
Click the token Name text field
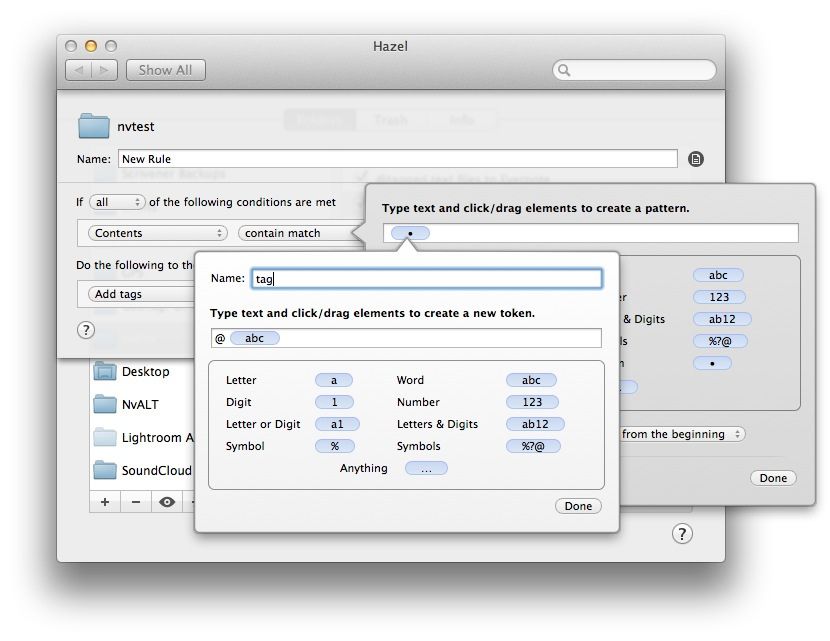[426, 279]
